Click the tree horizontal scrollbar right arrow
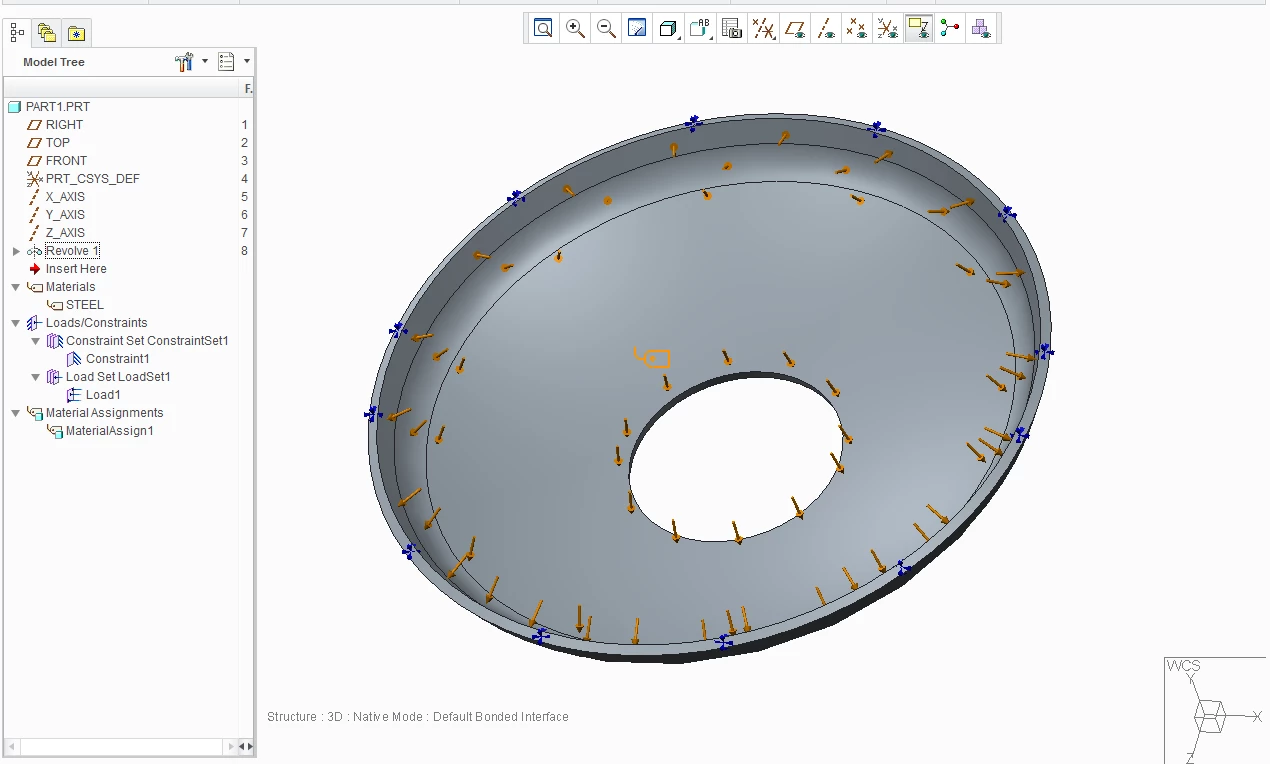This screenshot has width=1270, height=764. pyautogui.click(x=249, y=746)
